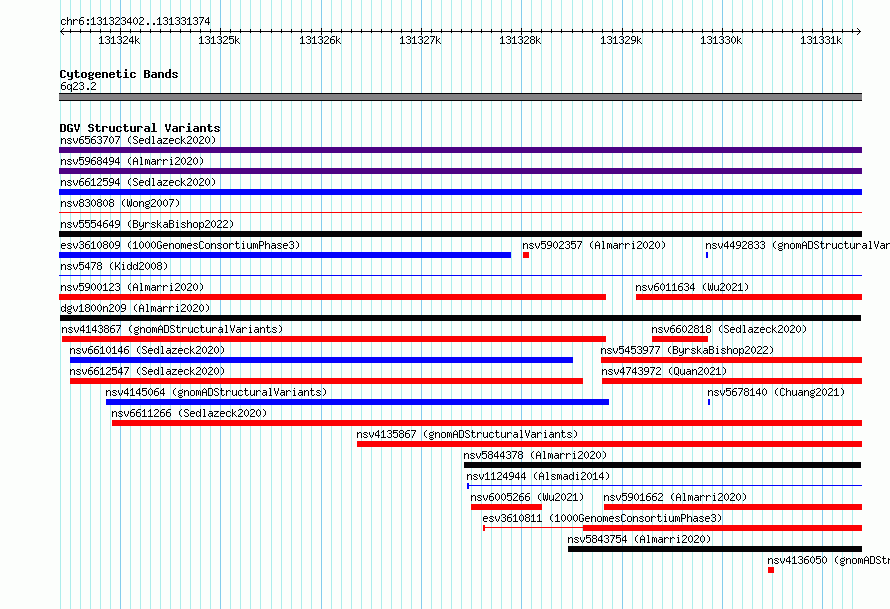Click the blue nsv6610146 Sedlazeck2020 bar
The image size is (890, 609).
(321, 360)
